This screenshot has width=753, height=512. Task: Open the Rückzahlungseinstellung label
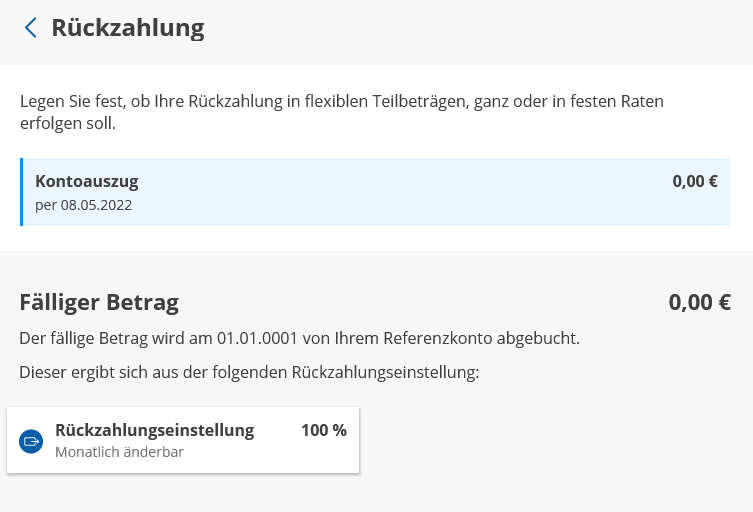tap(154, 430)
